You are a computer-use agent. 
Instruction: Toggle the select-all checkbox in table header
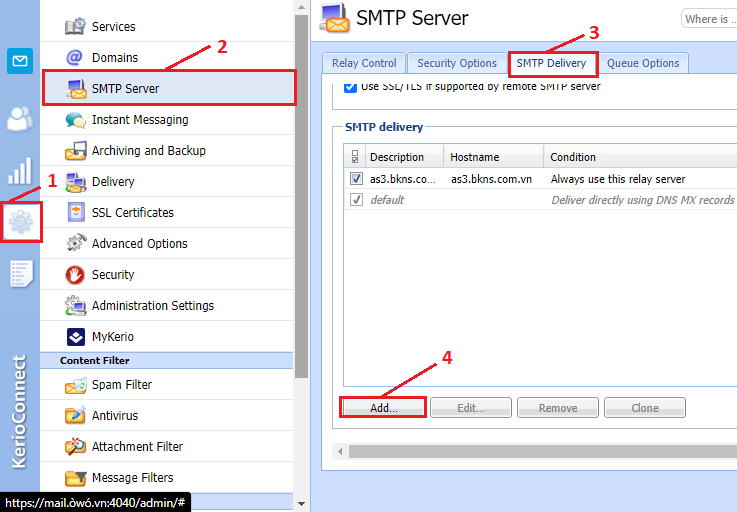tap(356, 157)
